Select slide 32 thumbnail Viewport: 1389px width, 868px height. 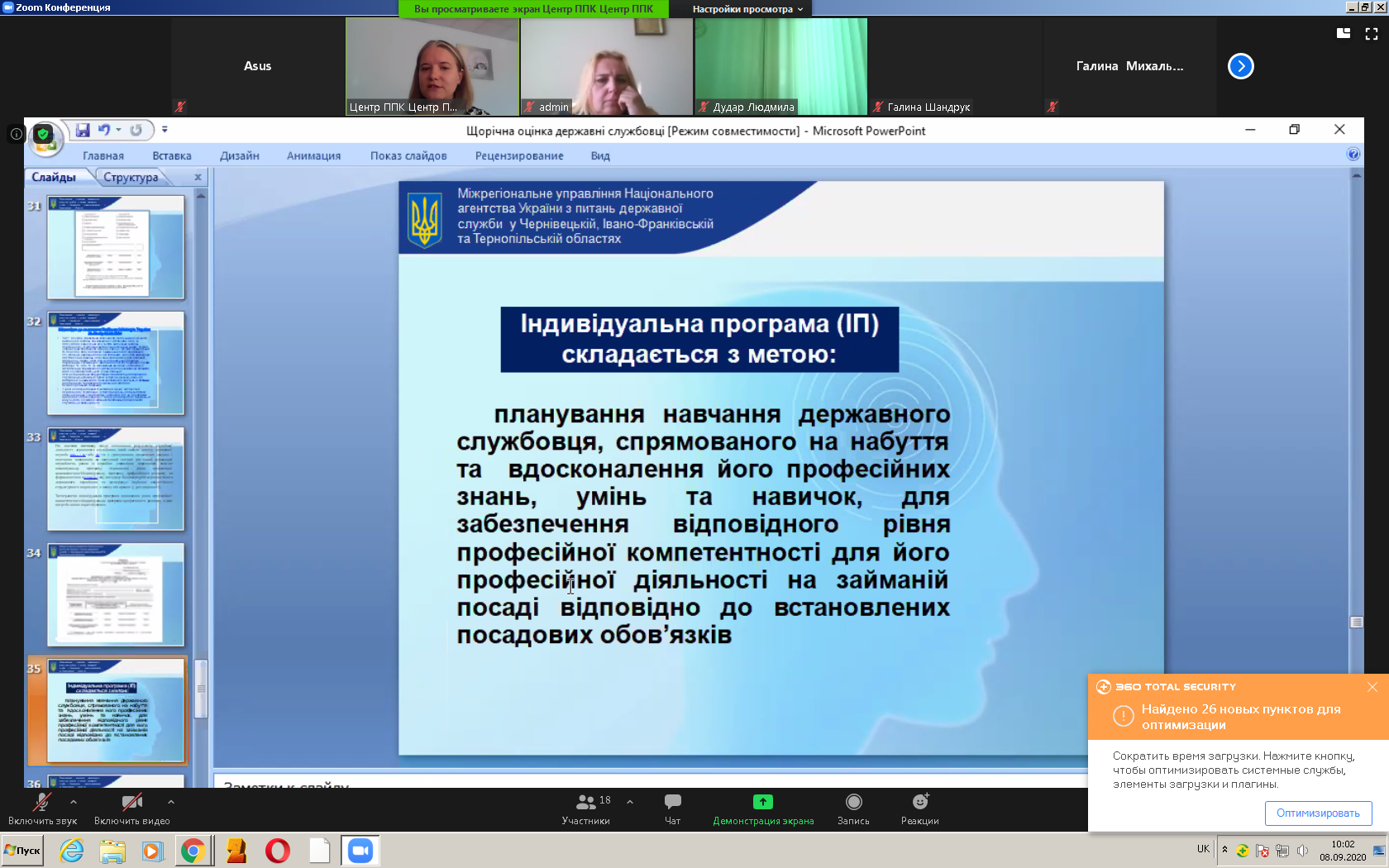pyautogui.click(x=116, y=363)
